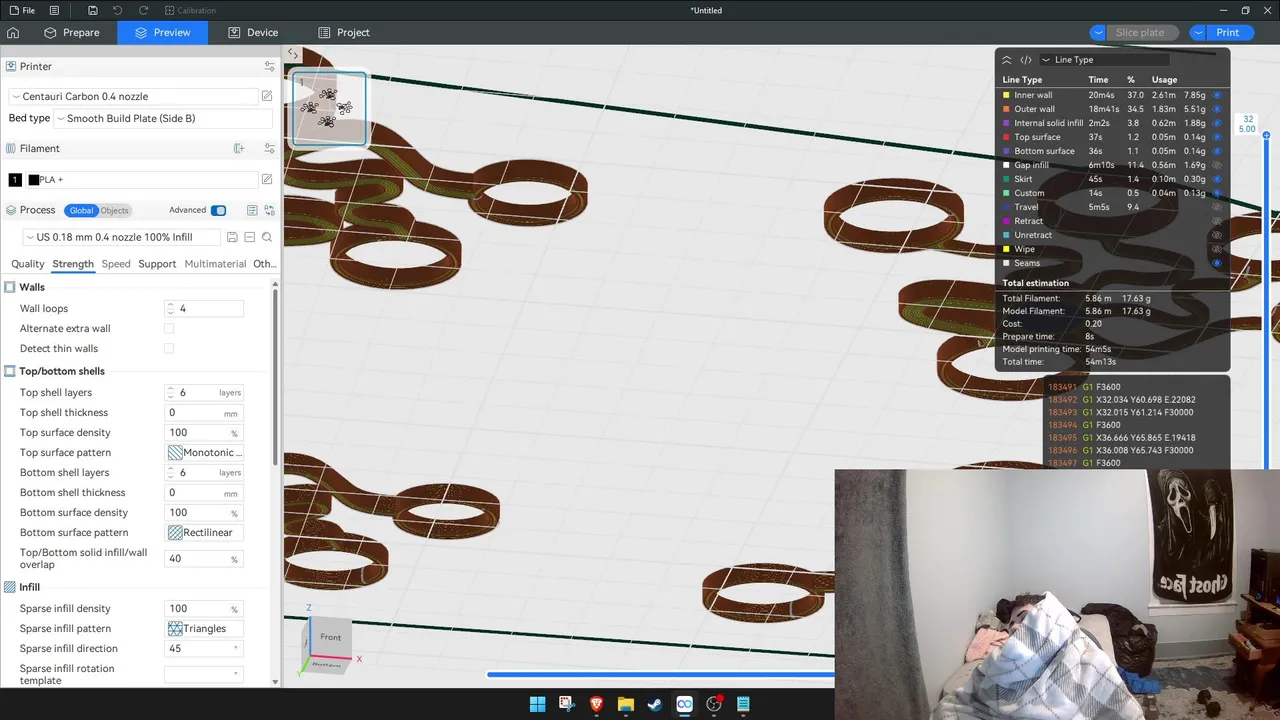Enable Detect thin walls checkbox
1280x720 pixels.
click(x=169, y=348)
